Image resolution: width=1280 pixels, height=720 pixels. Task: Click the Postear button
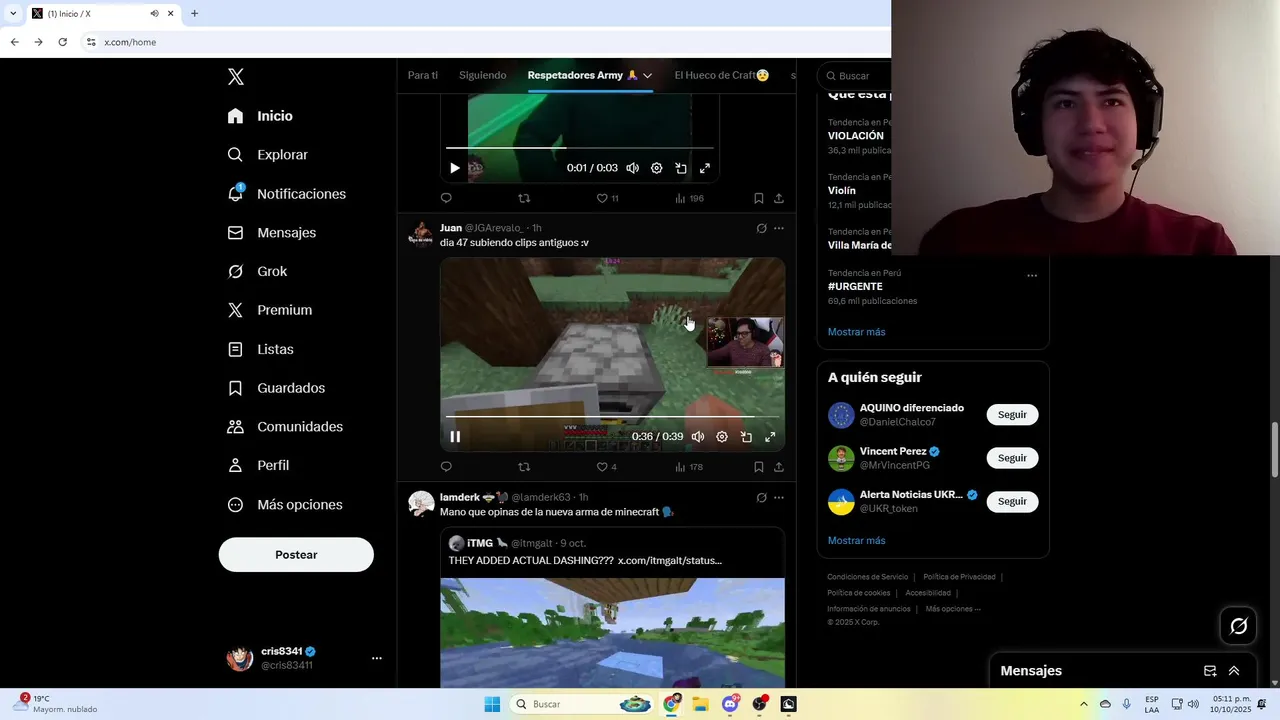coord(296,555)
